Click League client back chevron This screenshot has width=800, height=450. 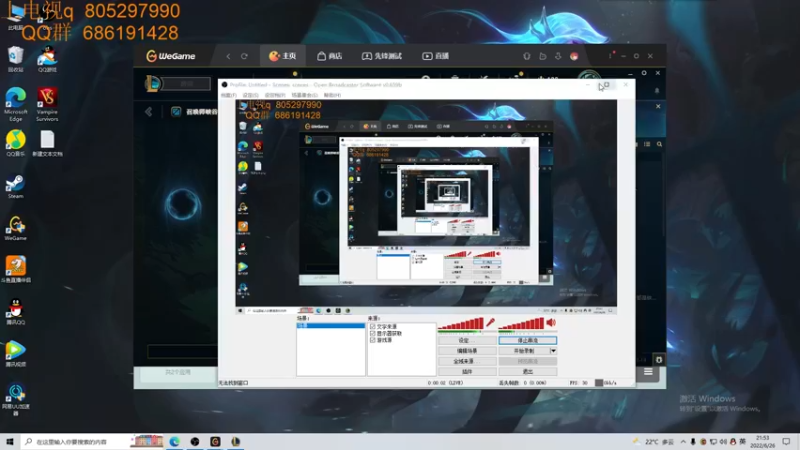(x=148, y=111)
